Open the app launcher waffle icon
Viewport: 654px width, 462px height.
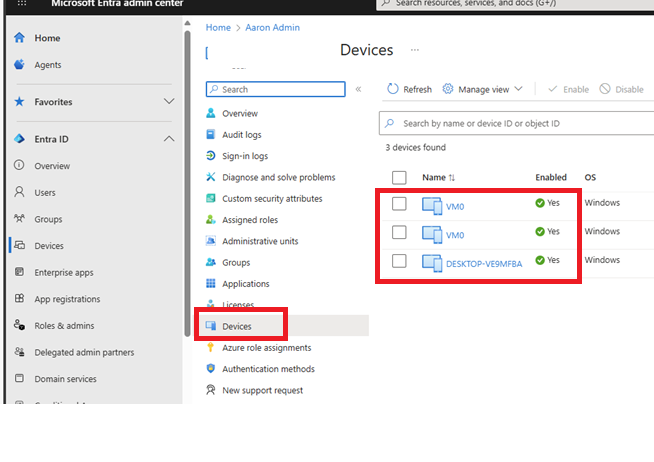coord(22,3)
